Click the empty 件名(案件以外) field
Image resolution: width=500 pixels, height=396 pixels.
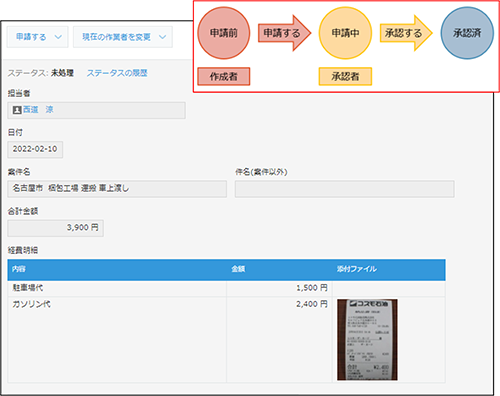click(344, 189)
